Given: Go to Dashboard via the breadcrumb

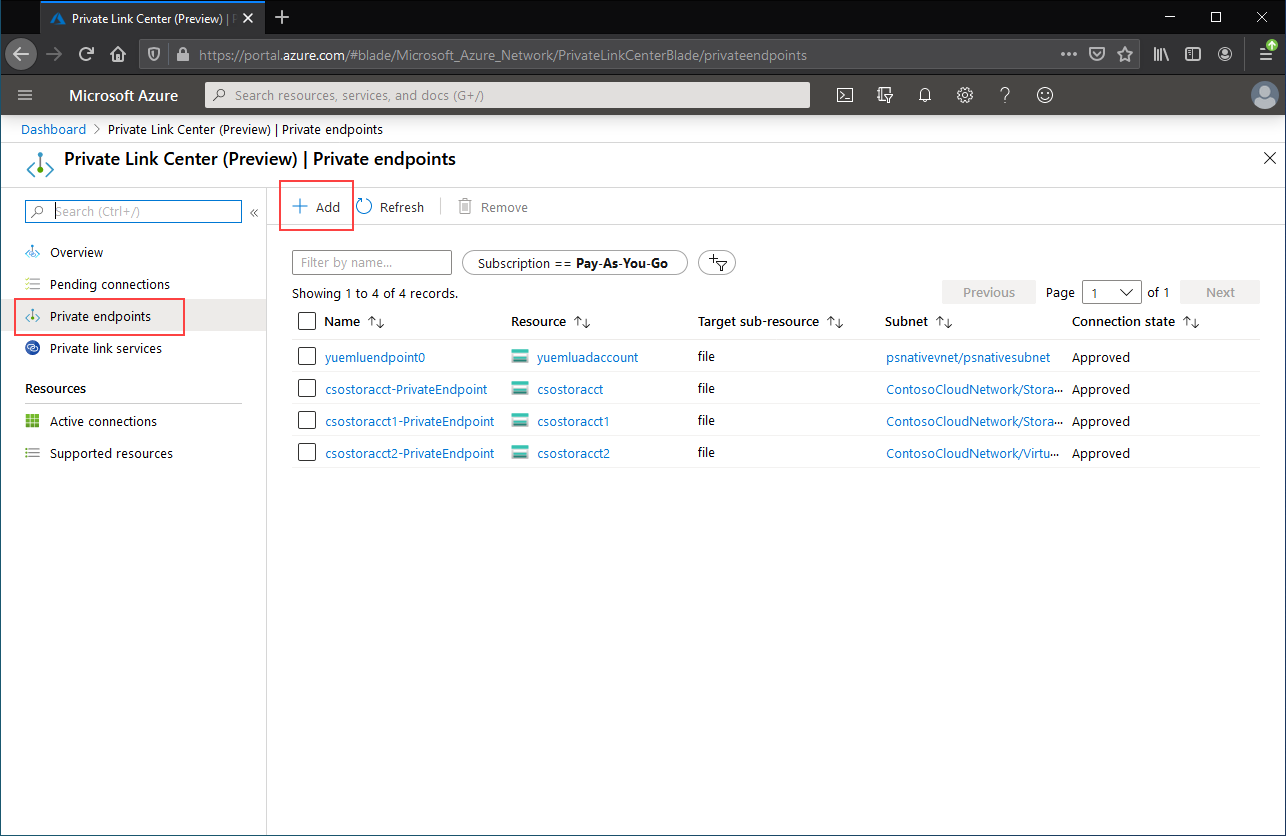Looking at the screenshot, I should tap(53, 129).
